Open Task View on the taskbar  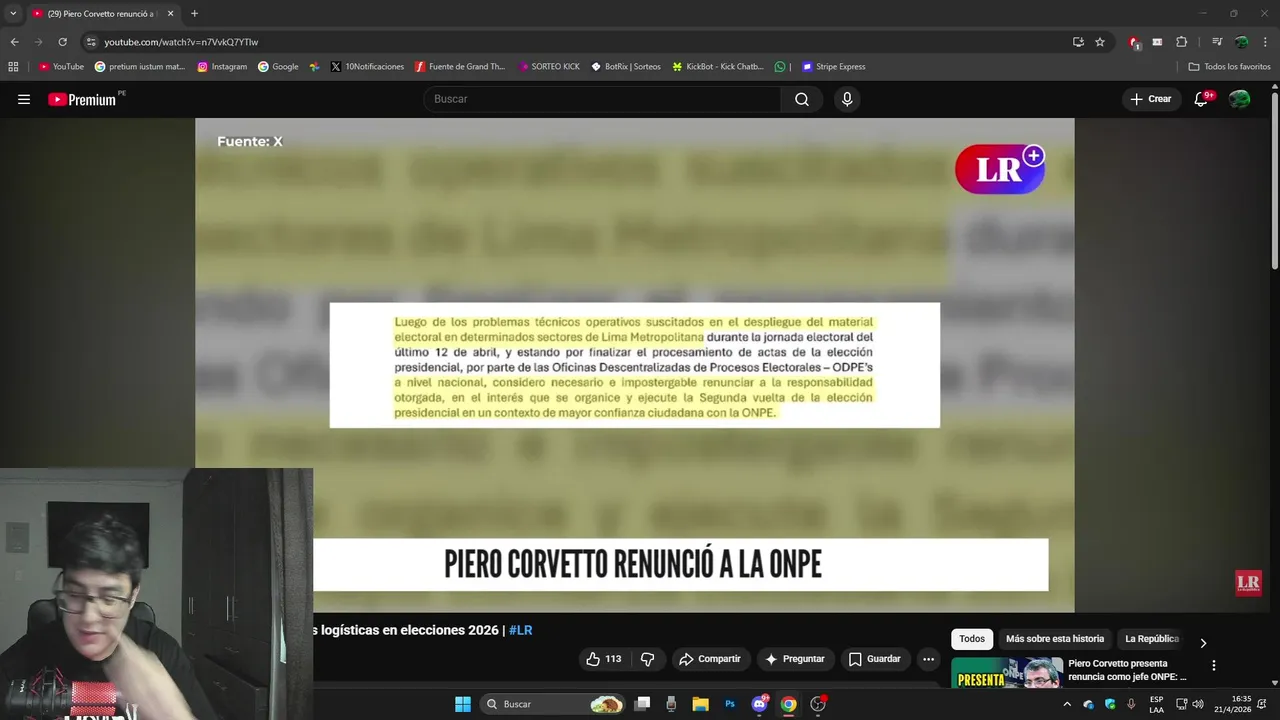[x=642, y=704]
